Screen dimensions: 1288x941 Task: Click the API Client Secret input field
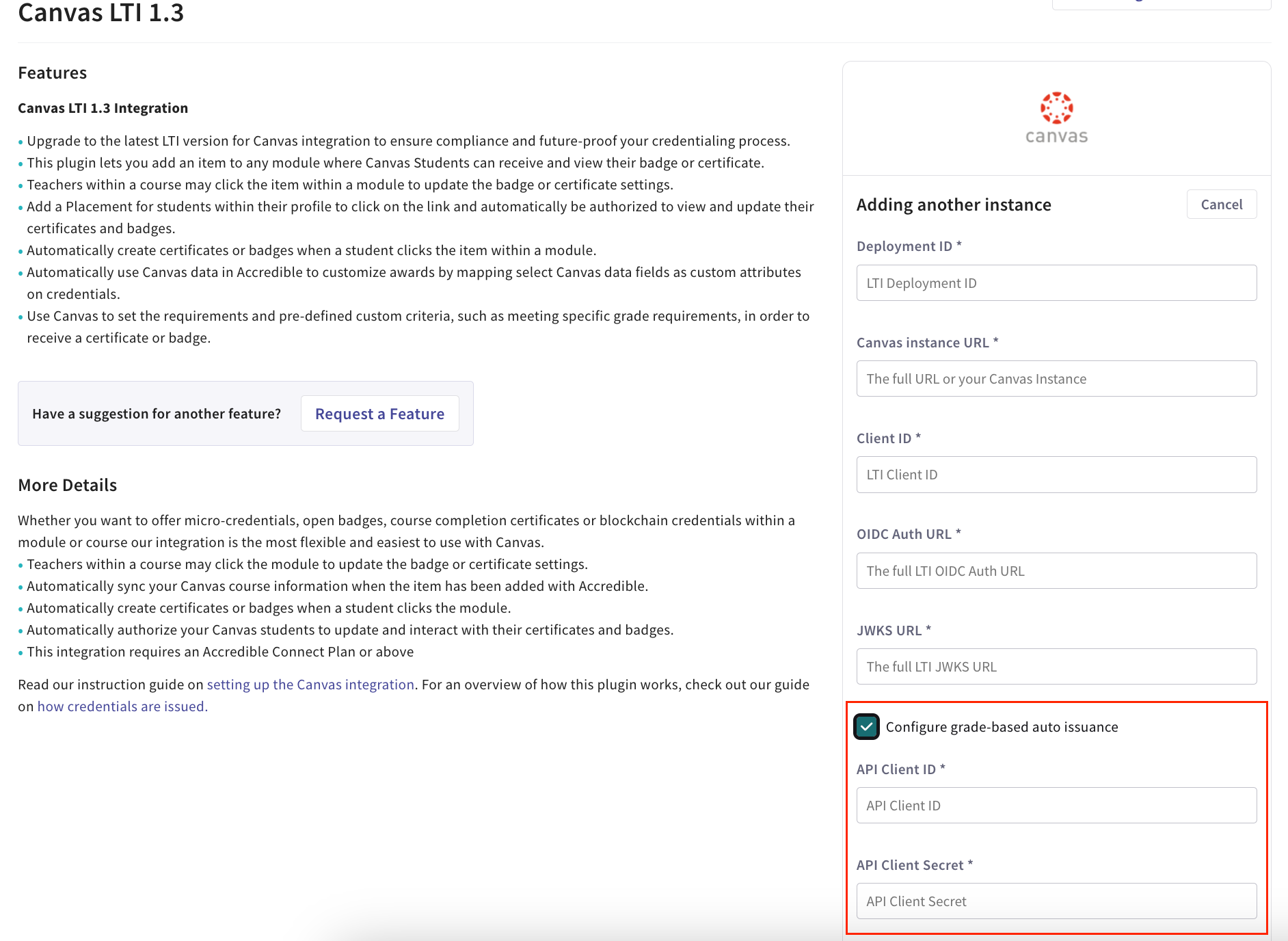tap(1056, 901)
